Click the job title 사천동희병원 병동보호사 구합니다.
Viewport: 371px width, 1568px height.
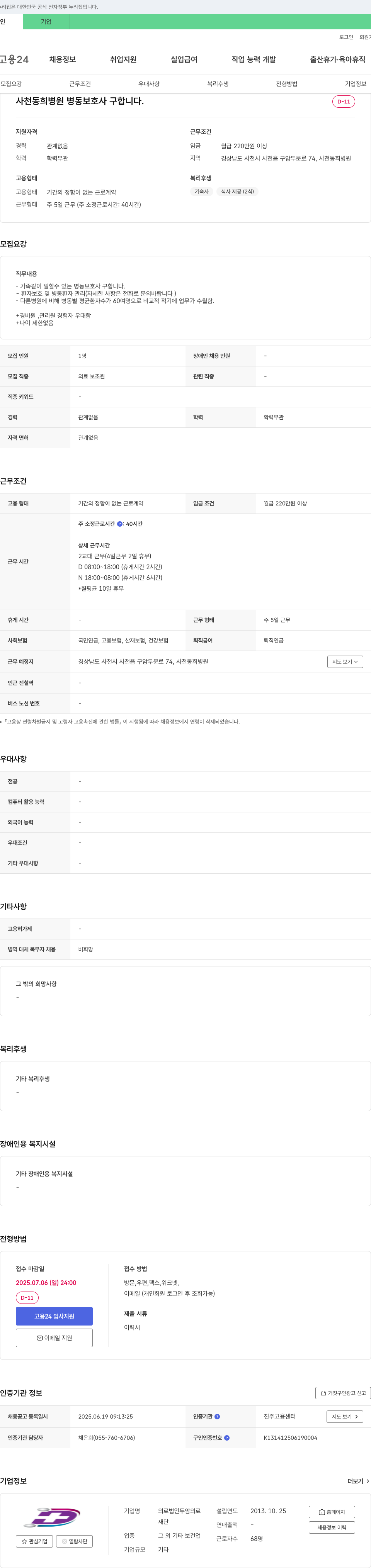(x=80, y=101)
